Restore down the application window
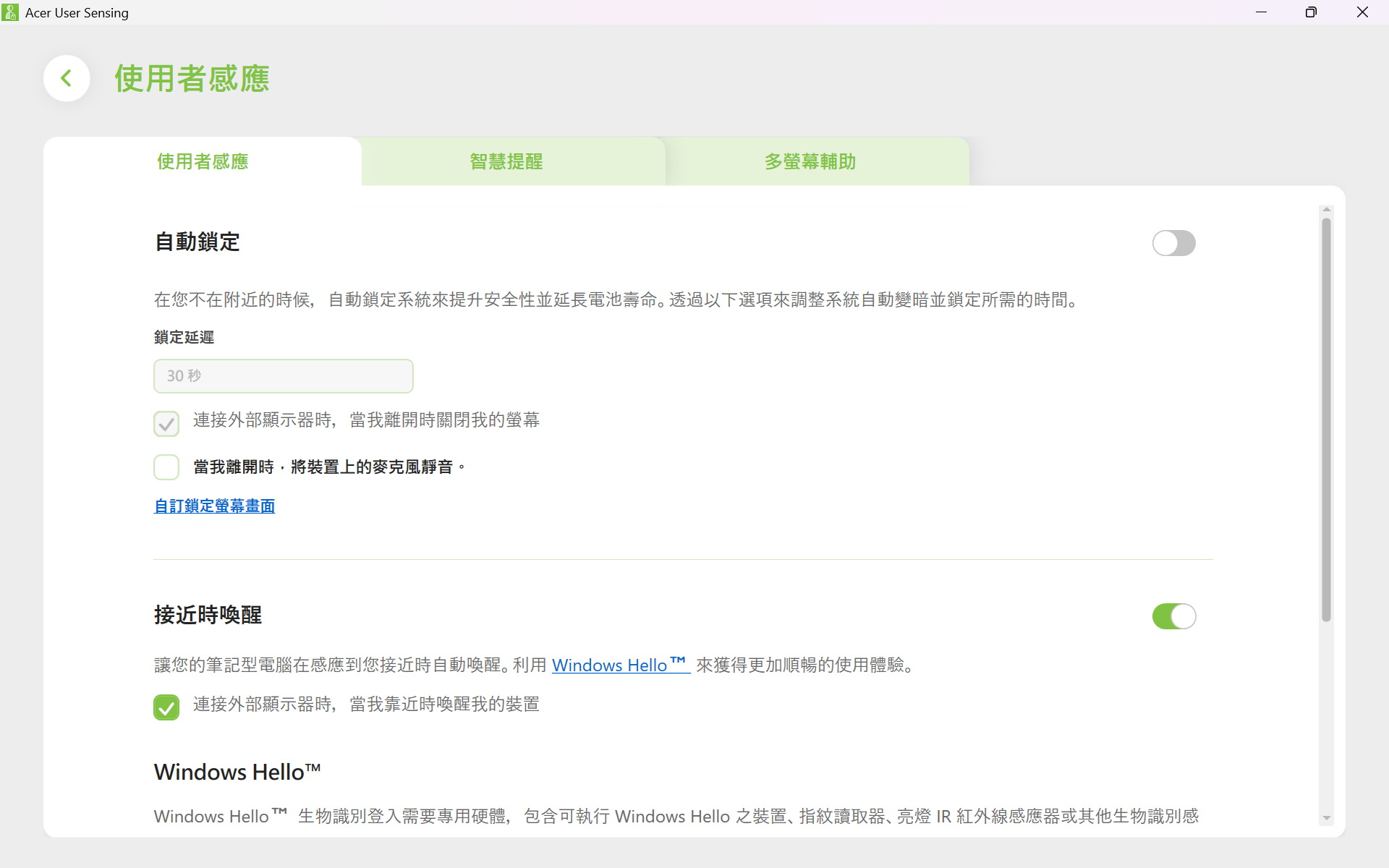 pyautogui.click(x=1311, y=12)
